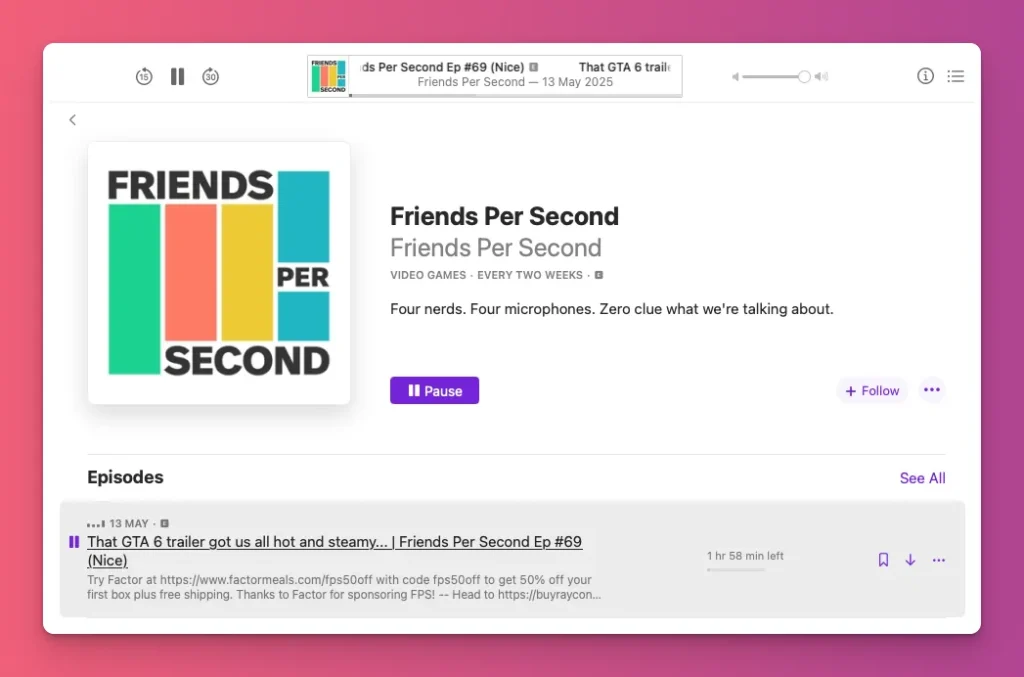Download the GTA 6 trailer episode
Screen dimensions: 1024x677
910,560
